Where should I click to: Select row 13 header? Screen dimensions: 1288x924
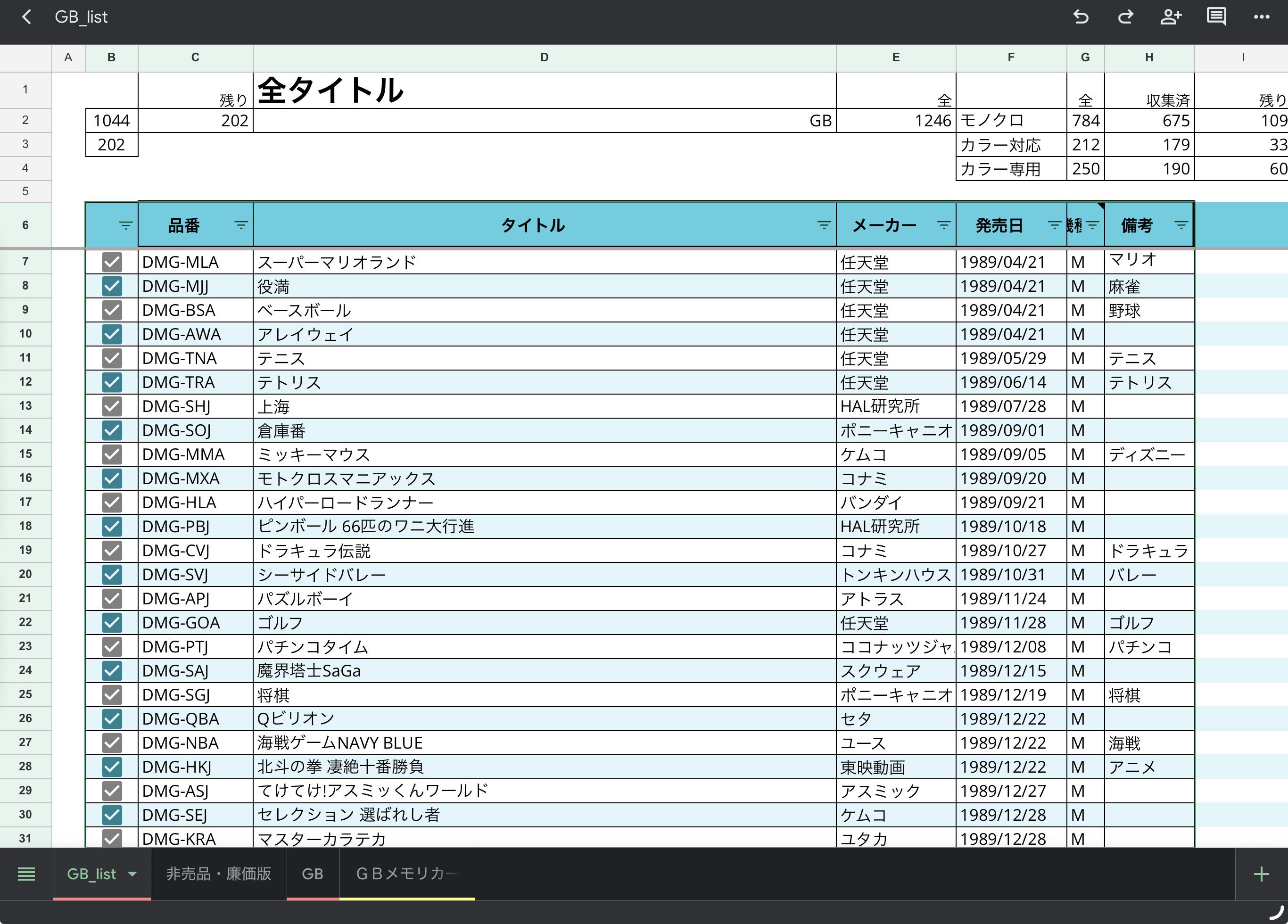point(25,406)
